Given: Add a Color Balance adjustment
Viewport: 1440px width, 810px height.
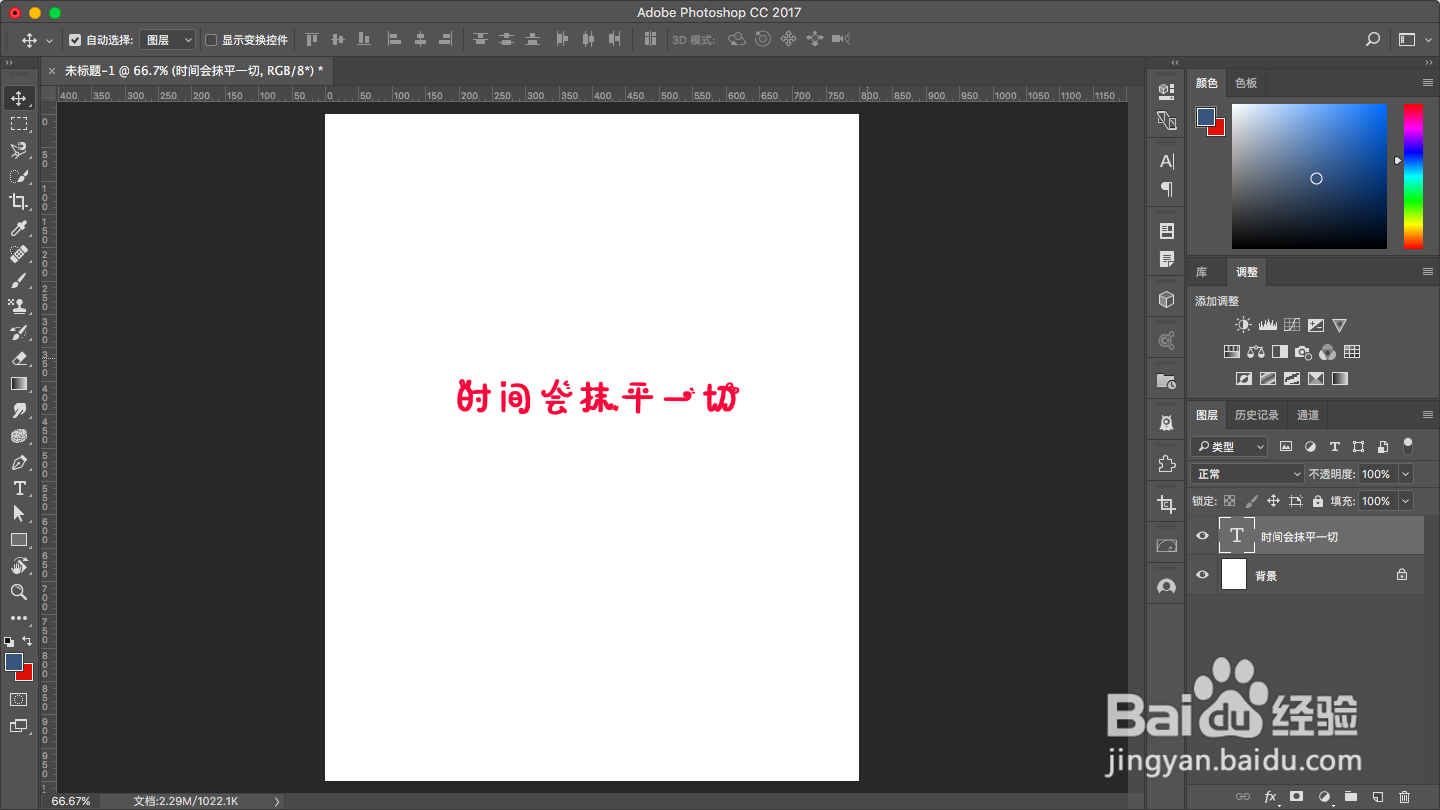Looking at the screenshot, I should coord(1256,352).
